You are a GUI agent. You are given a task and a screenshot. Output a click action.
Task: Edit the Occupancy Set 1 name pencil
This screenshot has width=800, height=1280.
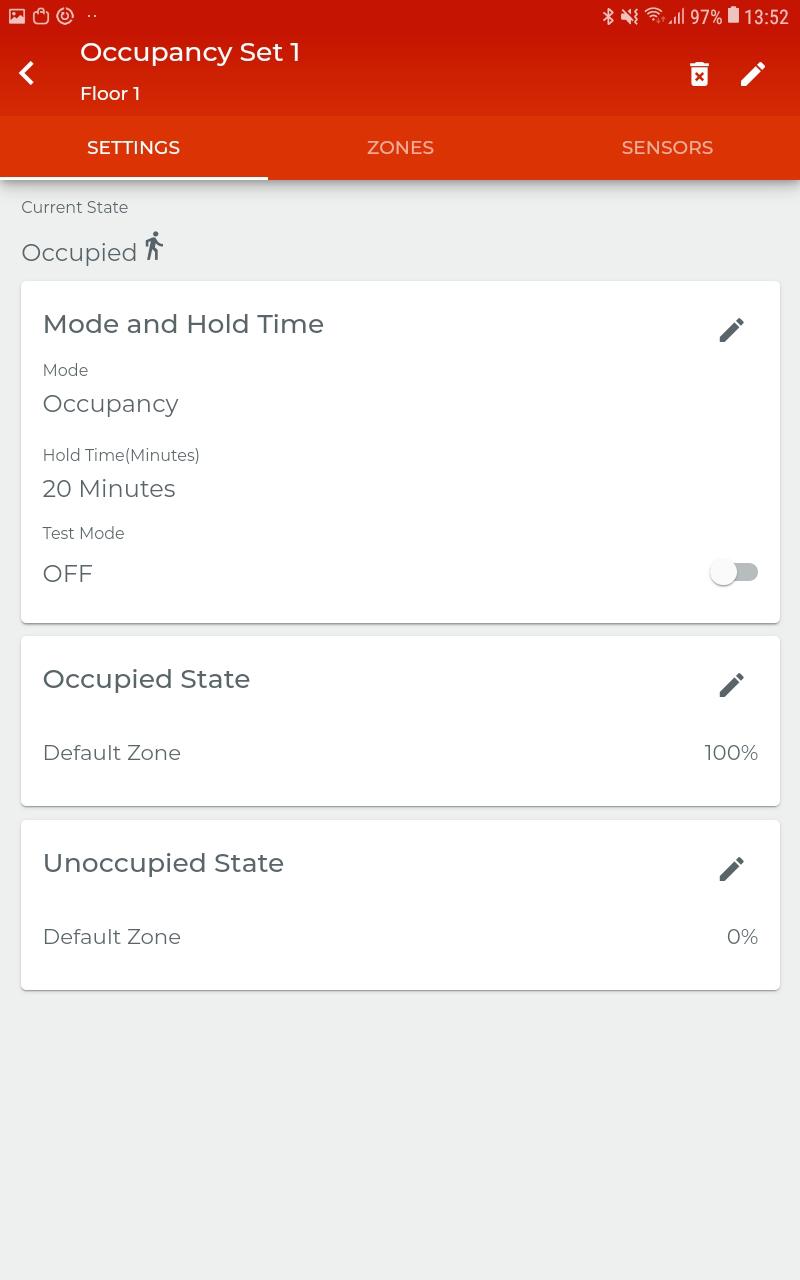tap(753, 73)
